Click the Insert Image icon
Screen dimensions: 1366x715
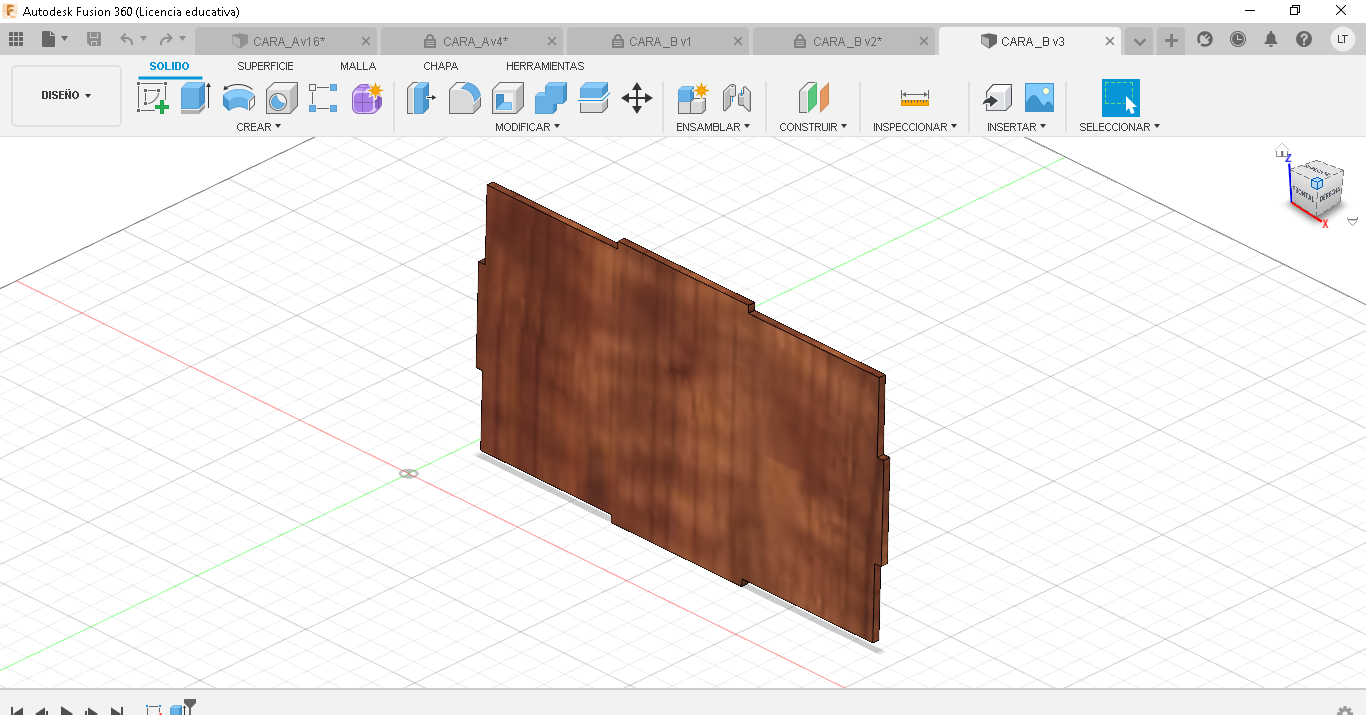pos(1039,98)
